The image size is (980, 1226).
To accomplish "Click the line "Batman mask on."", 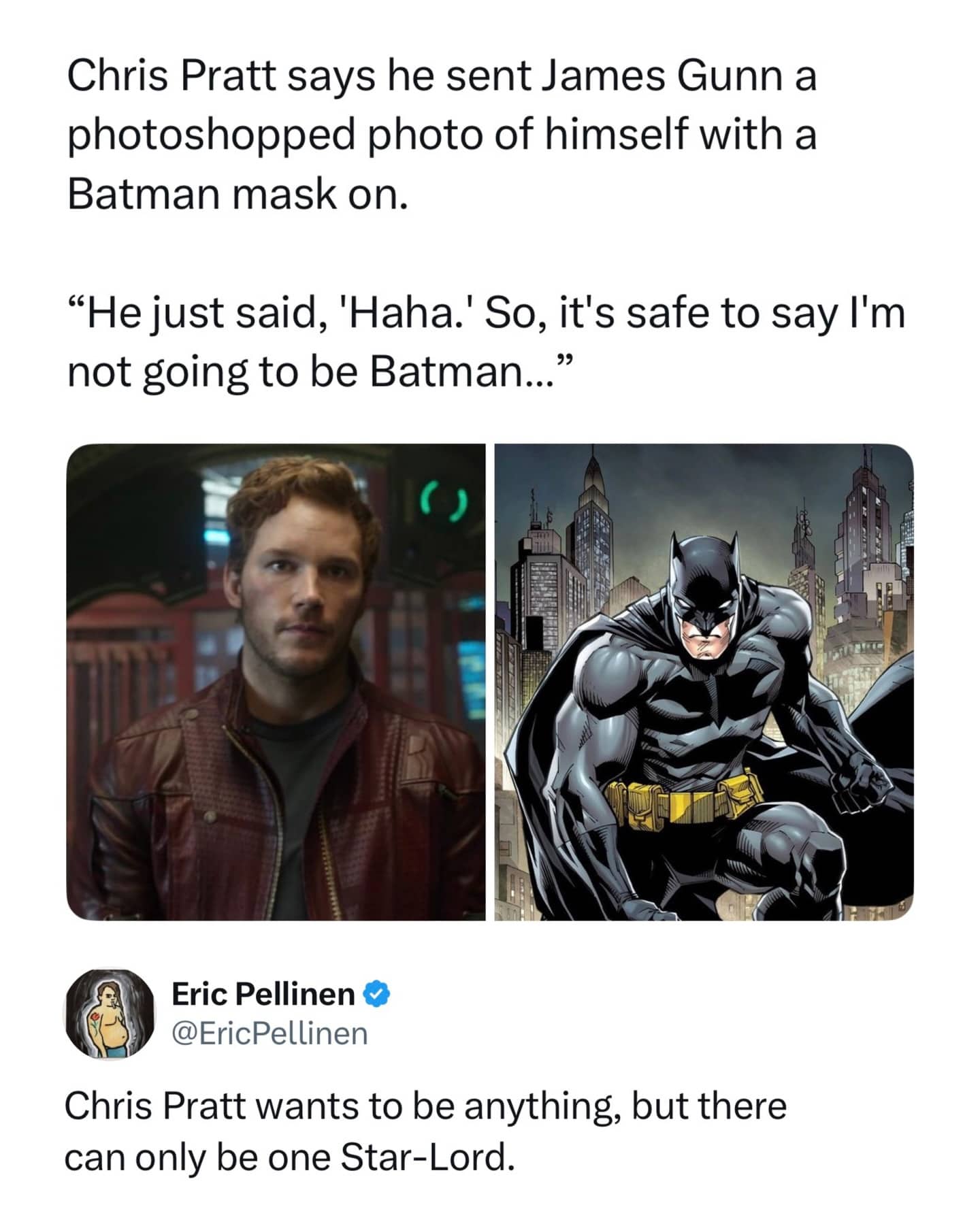I will (238, 194).
